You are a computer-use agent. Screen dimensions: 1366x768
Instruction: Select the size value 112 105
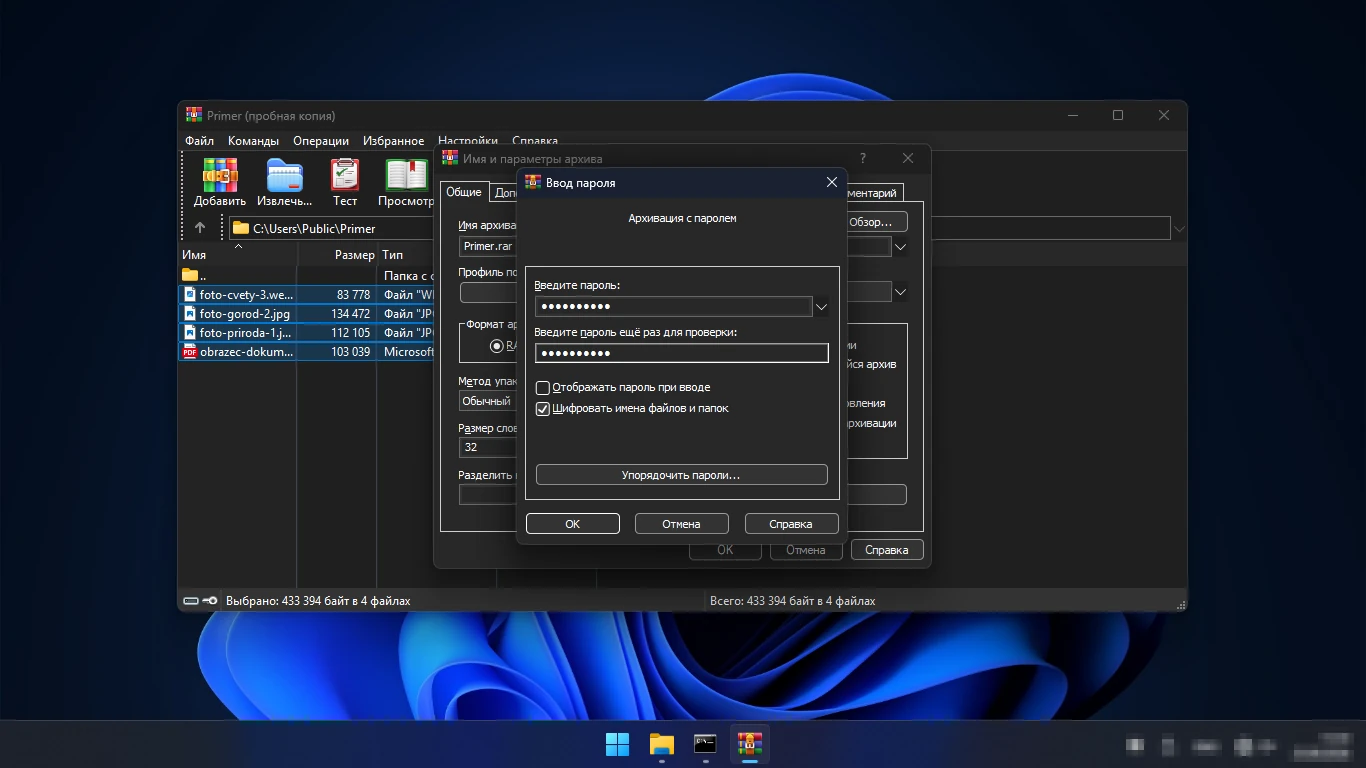[351, 333]
